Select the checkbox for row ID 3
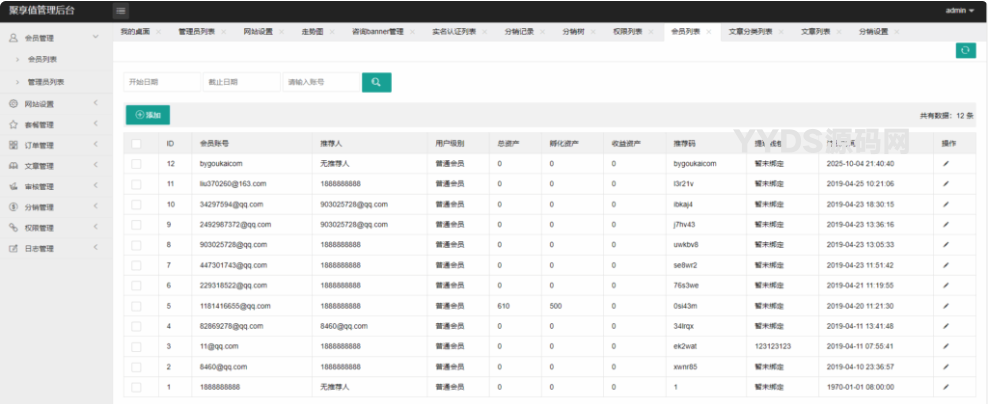The image size is (988, 404). click(136, 346)
